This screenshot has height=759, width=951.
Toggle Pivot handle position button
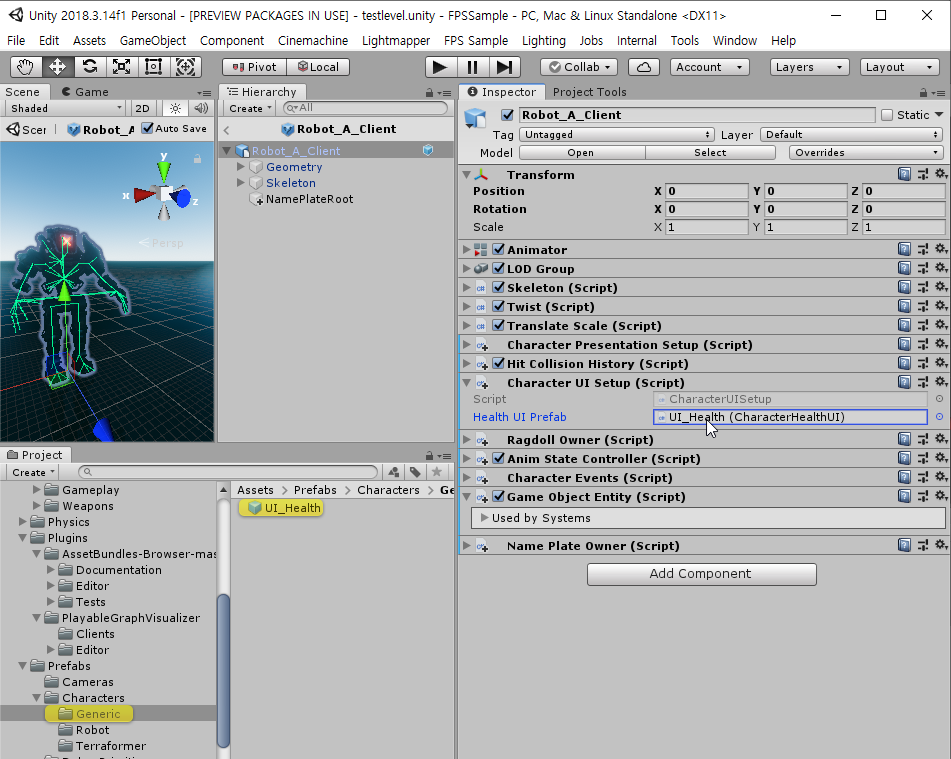[254, 67]
